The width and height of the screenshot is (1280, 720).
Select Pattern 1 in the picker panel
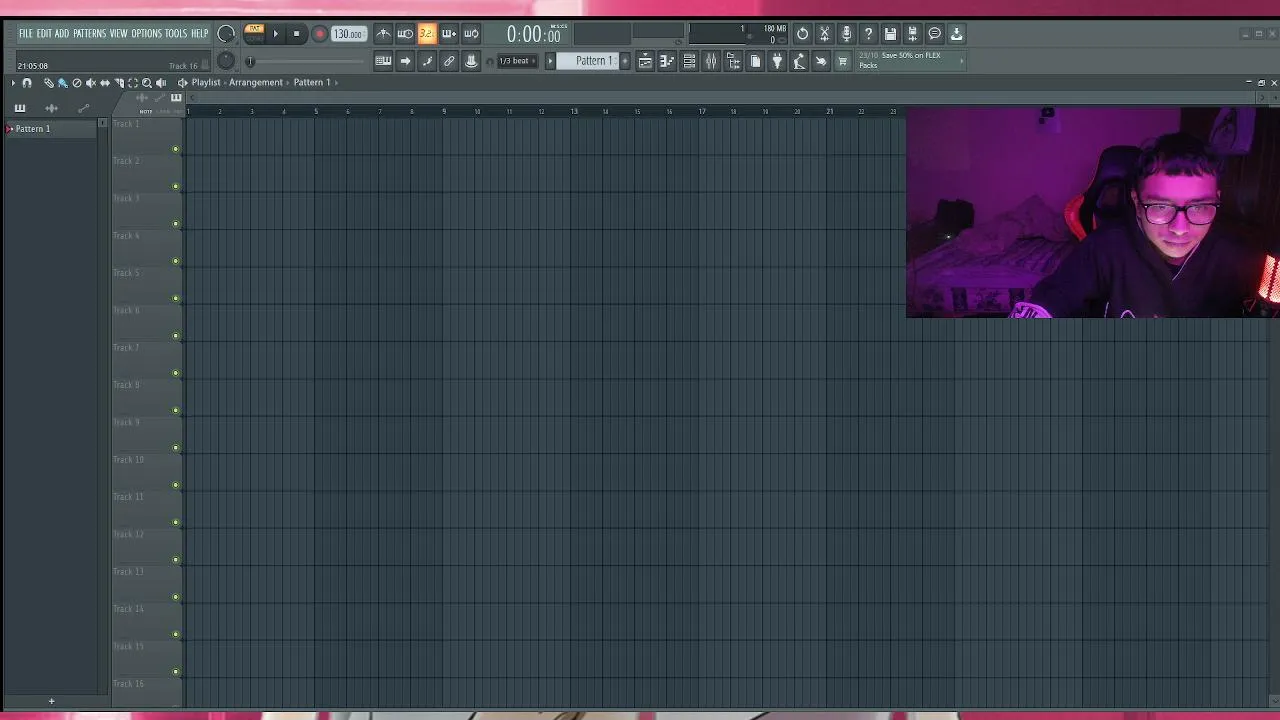(50, 129)
